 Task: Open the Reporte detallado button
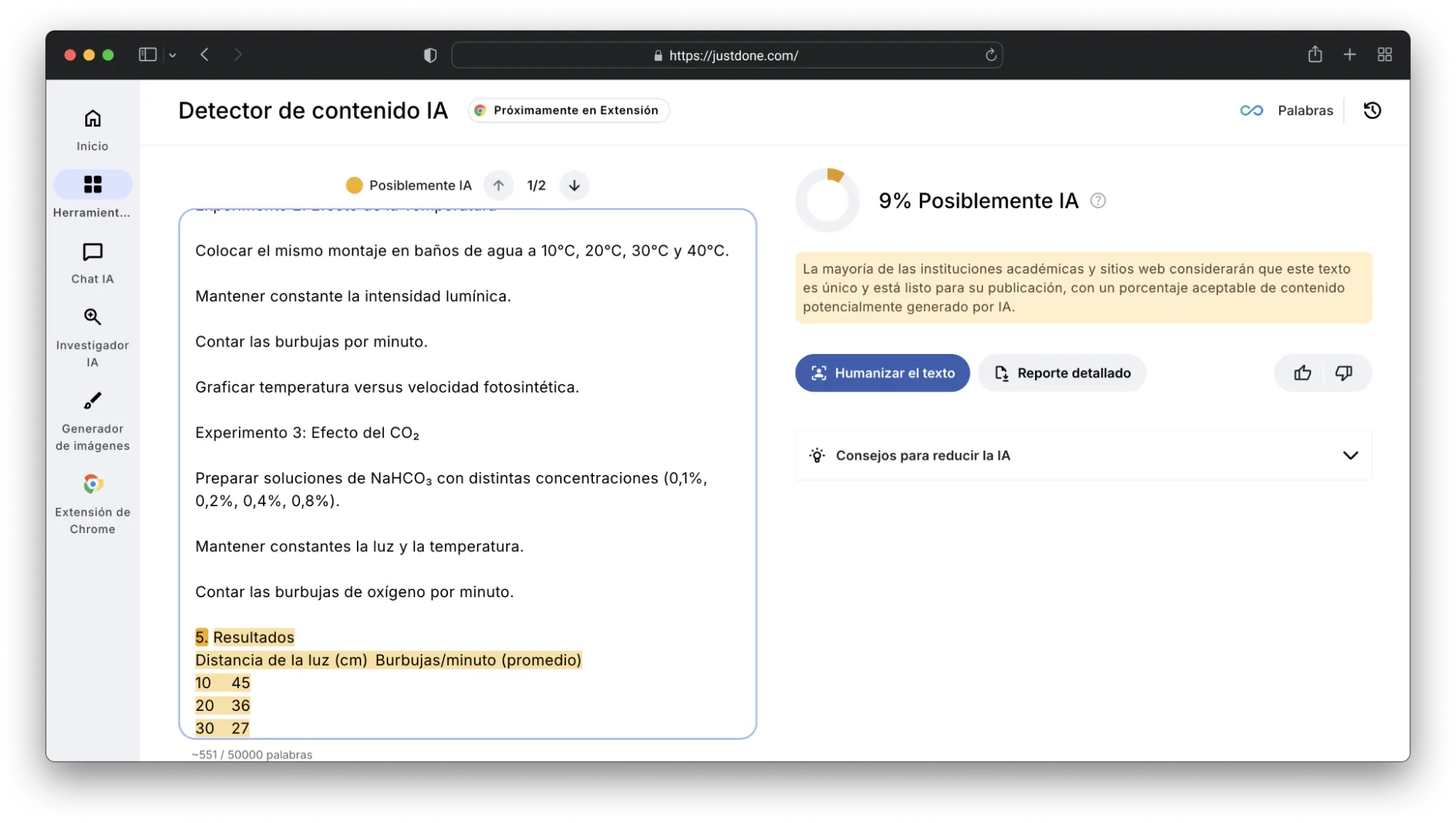coord(1061,373)
